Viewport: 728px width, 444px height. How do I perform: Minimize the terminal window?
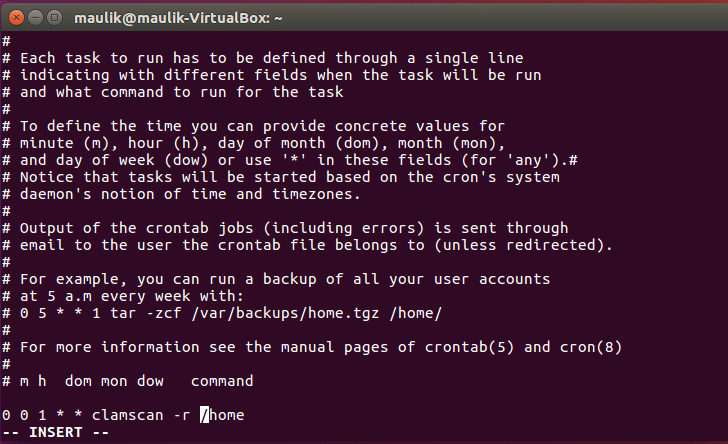[x=35, y=17]
